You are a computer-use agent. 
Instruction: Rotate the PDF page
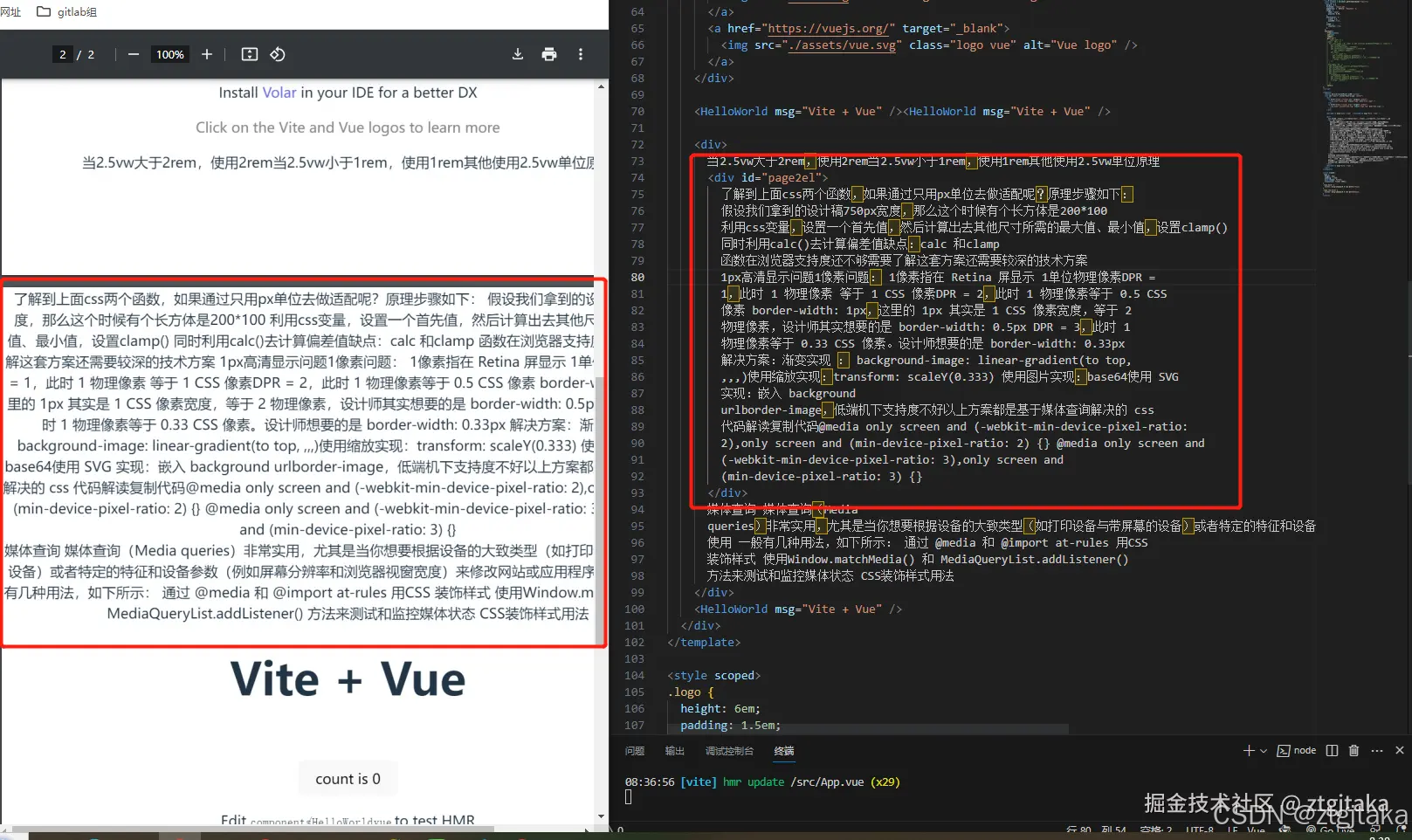click(x=278, y=53)
